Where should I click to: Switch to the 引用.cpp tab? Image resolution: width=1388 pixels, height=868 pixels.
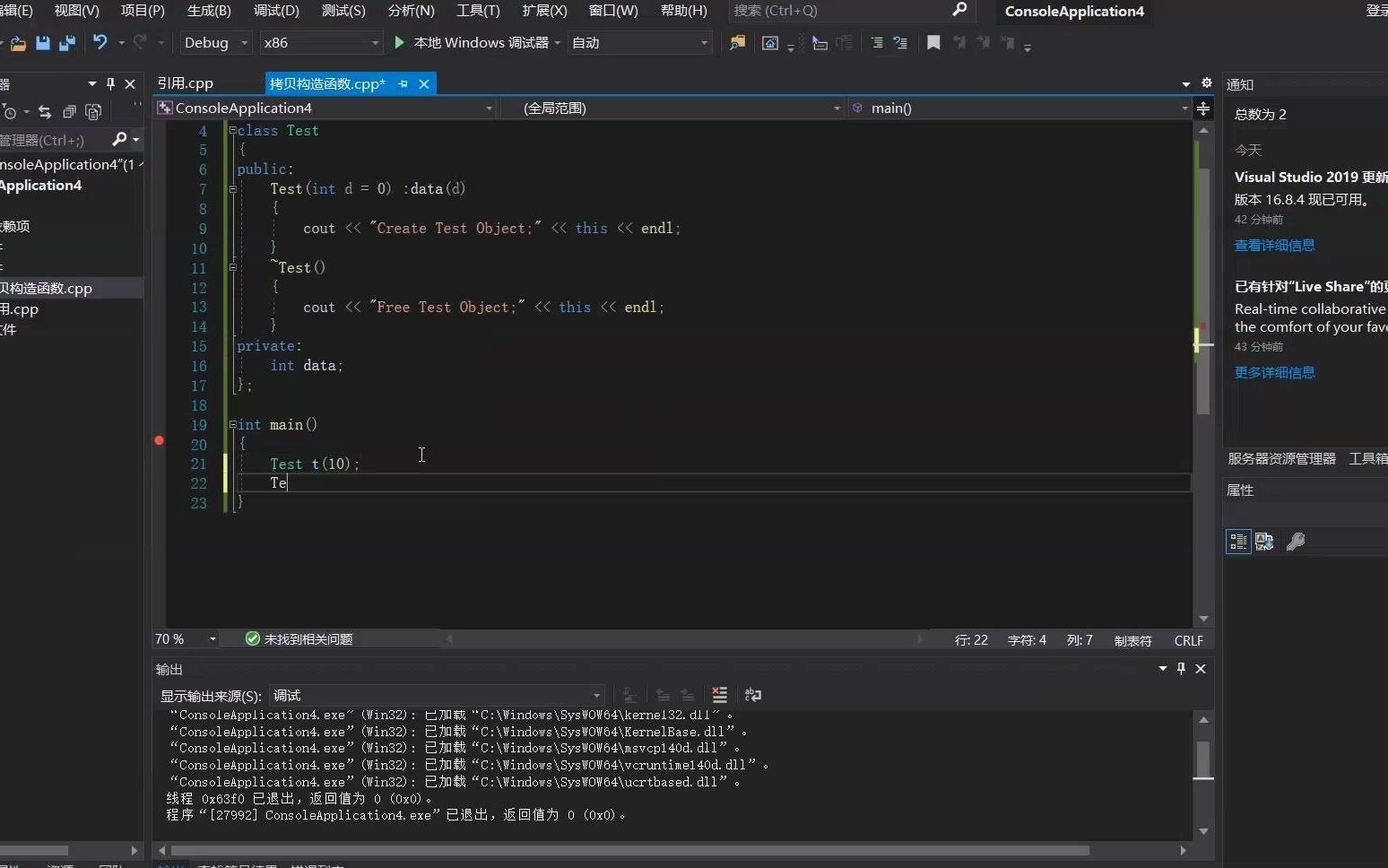(x=185, y=82)
